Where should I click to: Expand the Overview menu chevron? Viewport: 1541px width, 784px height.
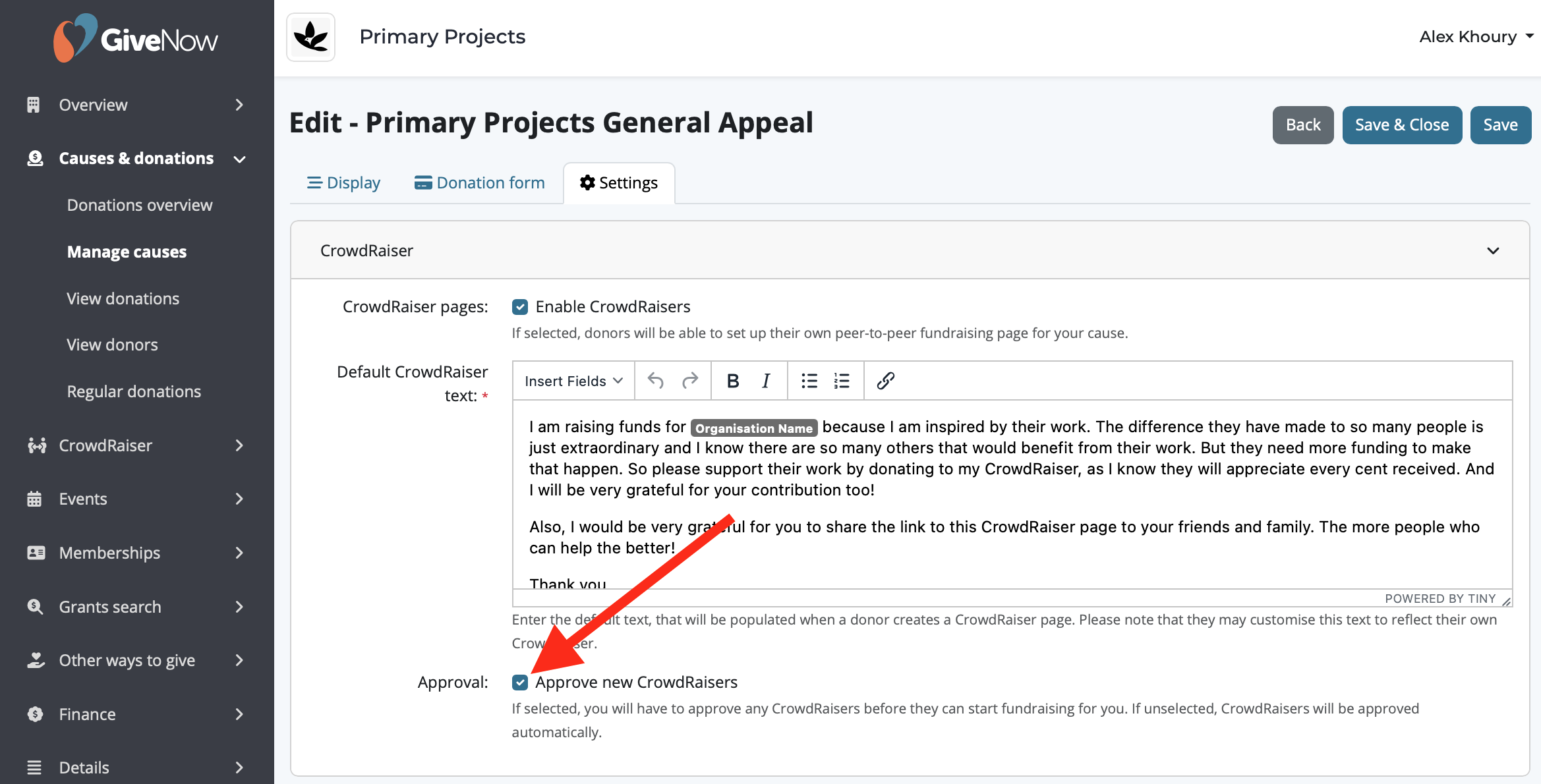tap(239, 105)
